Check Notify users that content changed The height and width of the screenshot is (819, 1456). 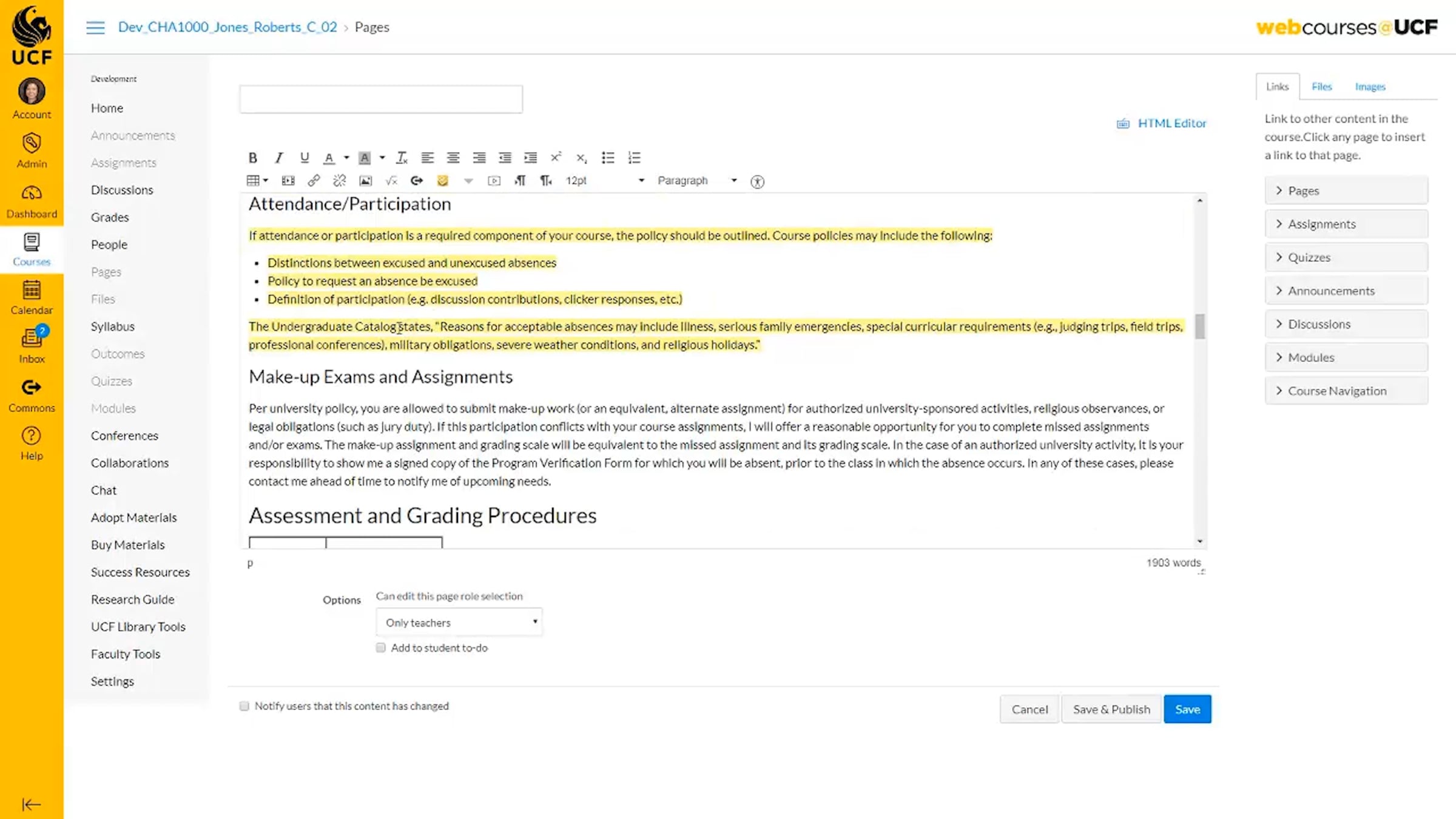click(244, 706)
